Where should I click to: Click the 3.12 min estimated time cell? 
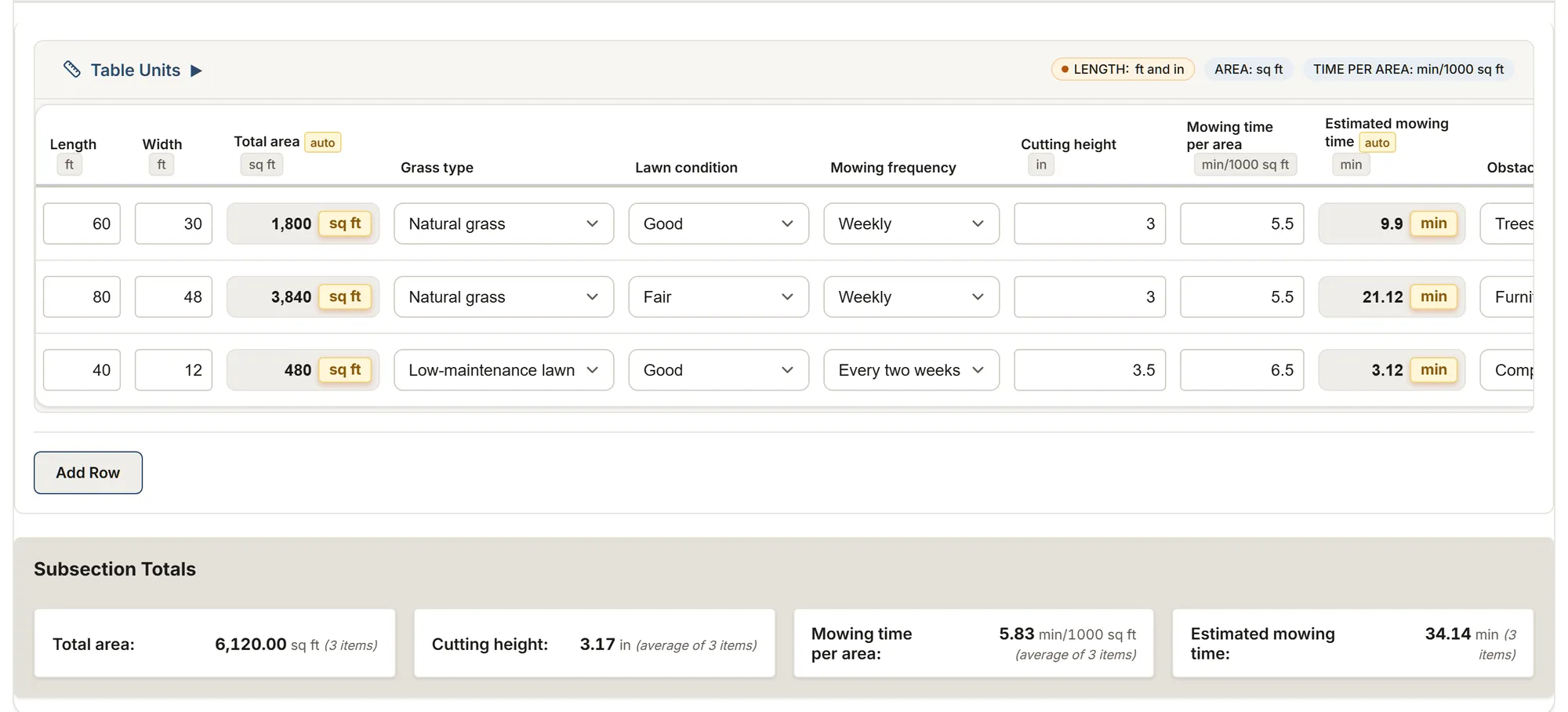tap(1392, 370)
